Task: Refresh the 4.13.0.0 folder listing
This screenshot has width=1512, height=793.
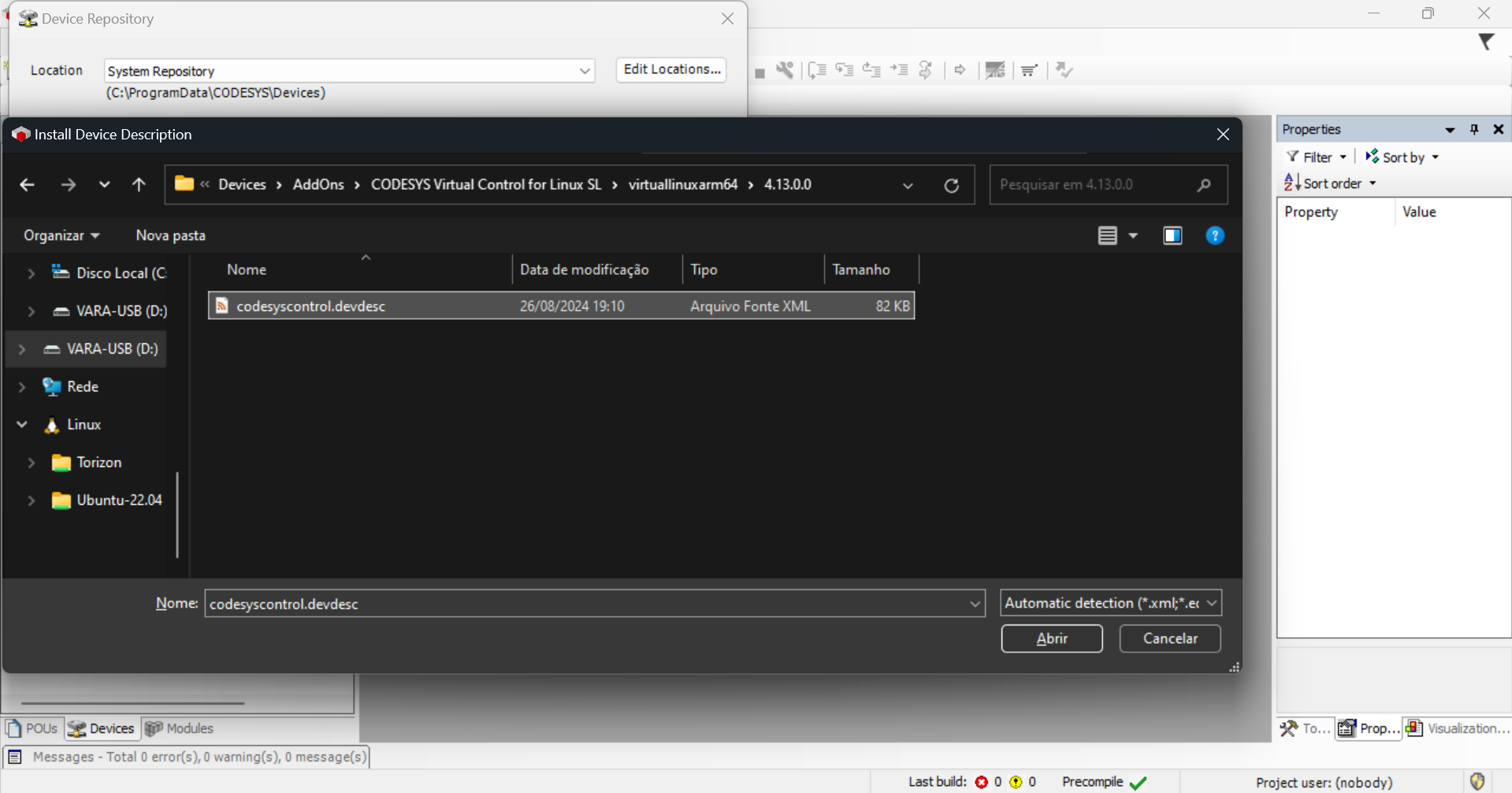Action: click(952, 185)
